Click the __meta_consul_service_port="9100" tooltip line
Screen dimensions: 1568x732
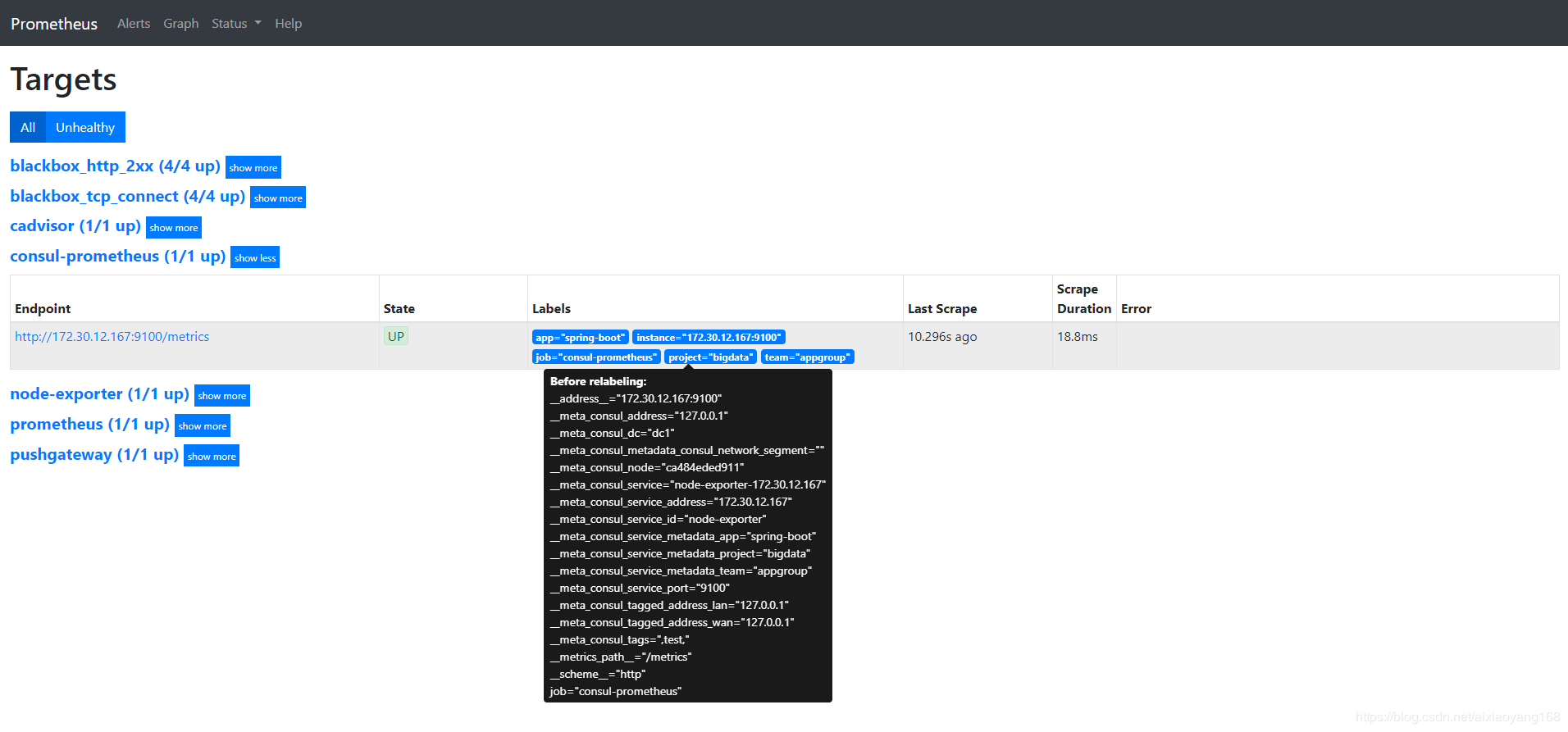point(640,588)
